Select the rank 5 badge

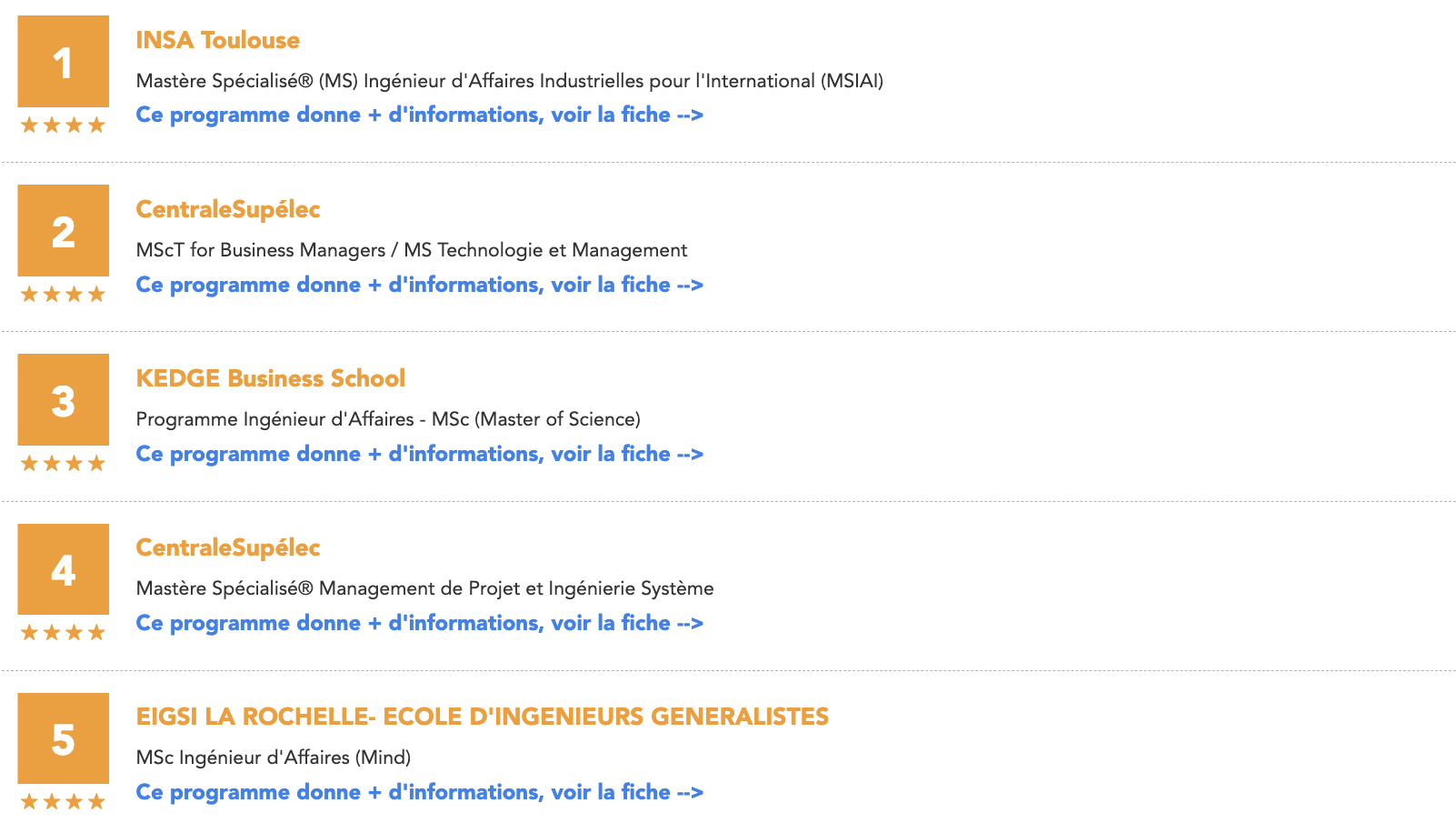coord(62,739)
